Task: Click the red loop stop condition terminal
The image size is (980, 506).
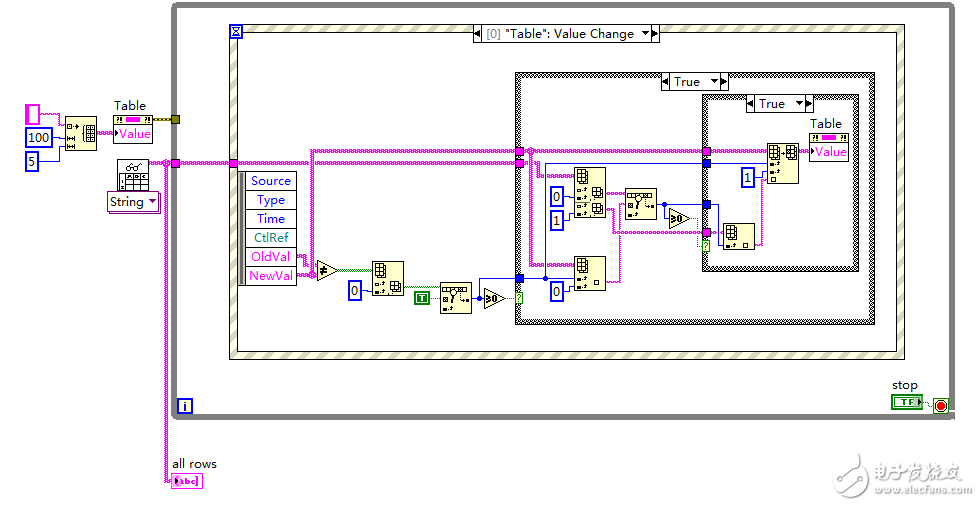Action: click(x=941, y=405)
